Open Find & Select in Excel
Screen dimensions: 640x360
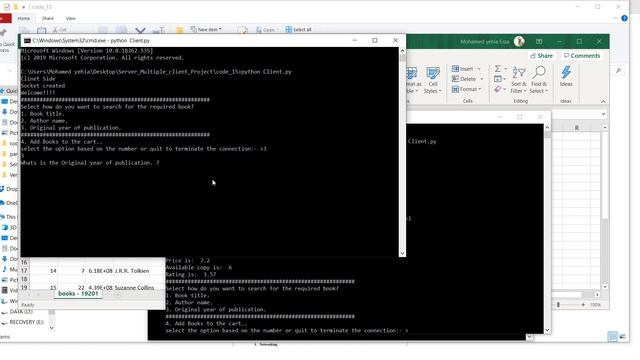click(x=538, y=80)
